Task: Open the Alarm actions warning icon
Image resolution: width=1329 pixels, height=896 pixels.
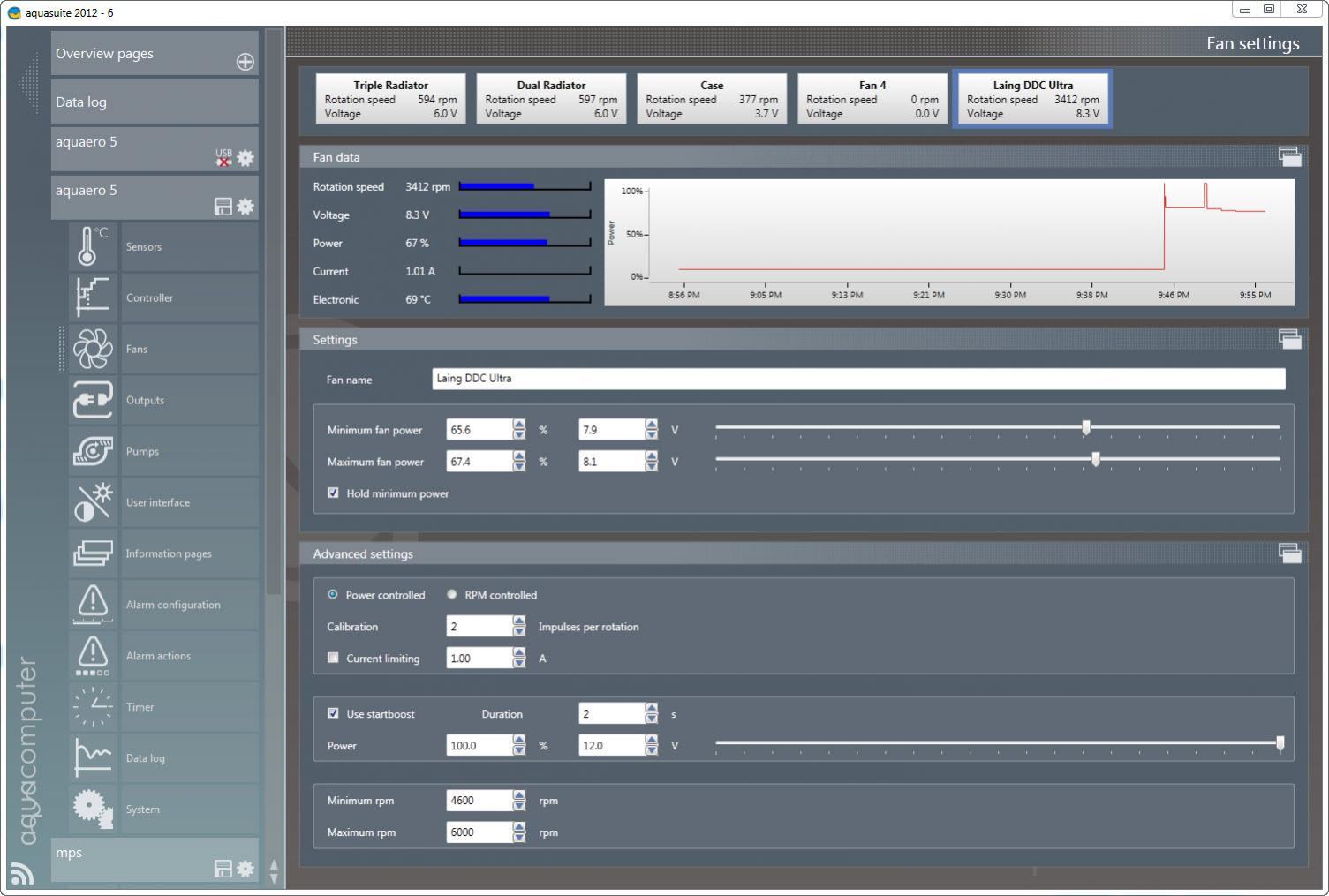Action: click(93, 656)
